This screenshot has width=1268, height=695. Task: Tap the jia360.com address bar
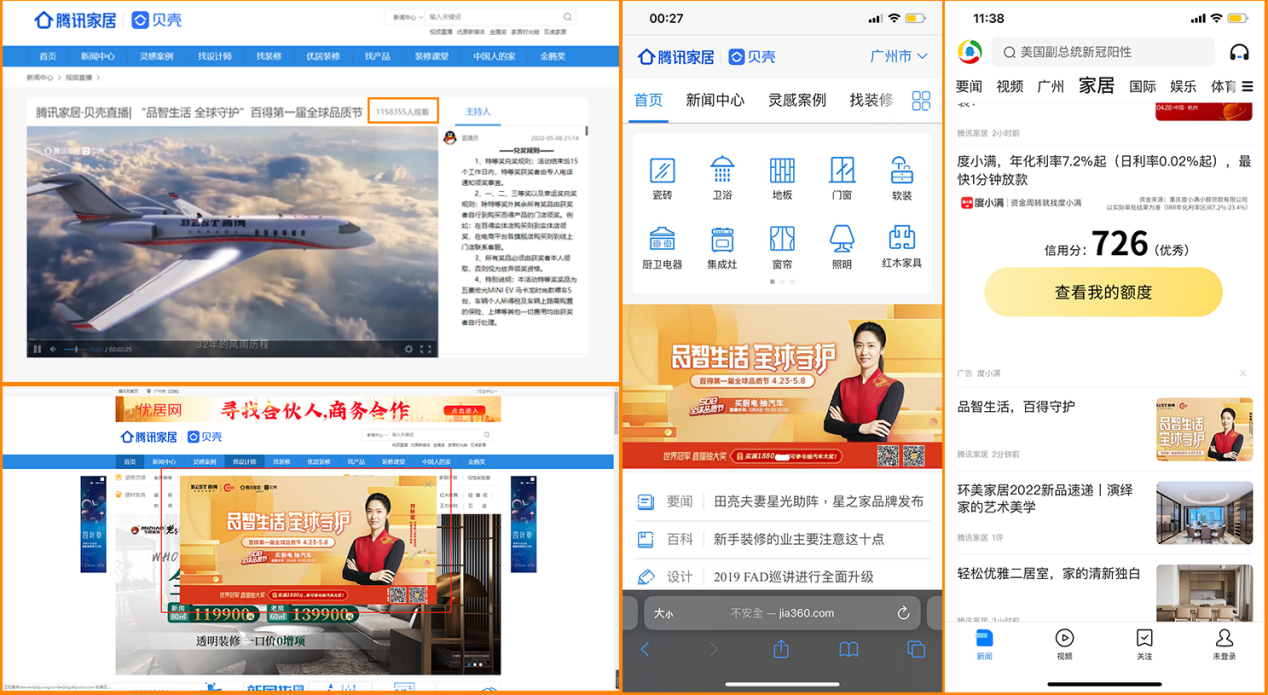point(781,613)
